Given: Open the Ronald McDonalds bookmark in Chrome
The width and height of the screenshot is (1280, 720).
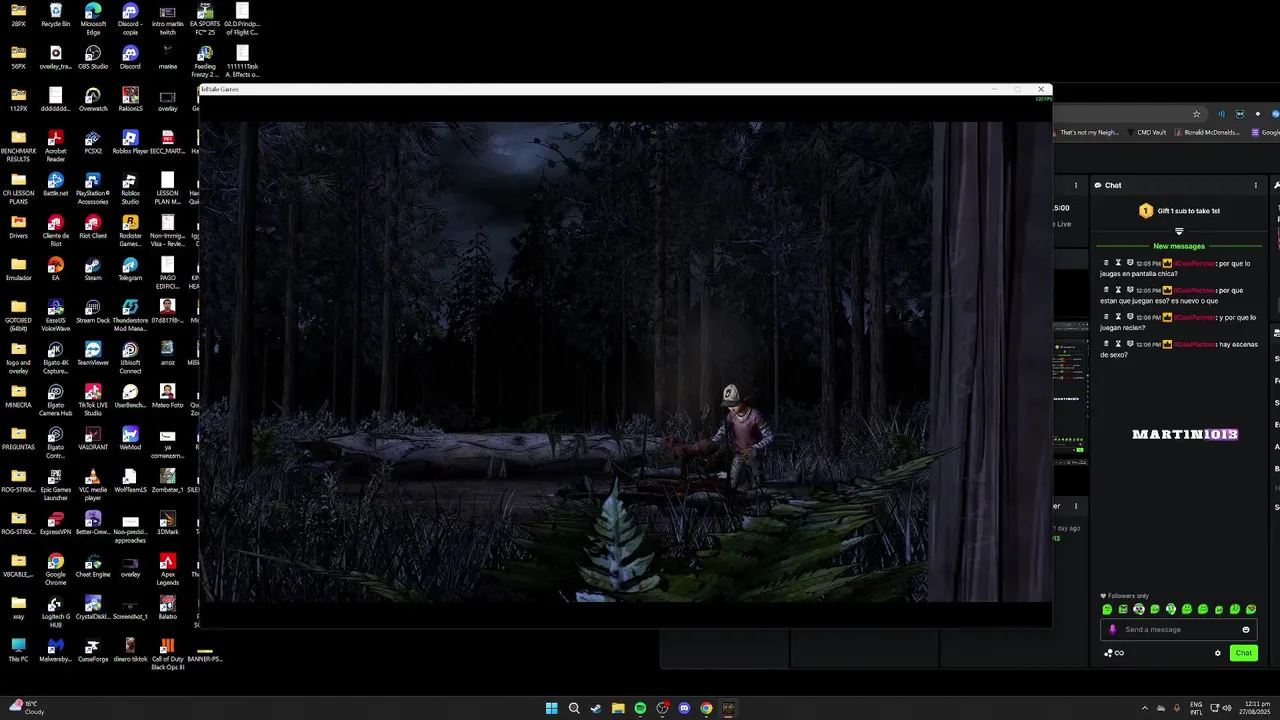Looking at the screenshot, I should pos(1207,132).
